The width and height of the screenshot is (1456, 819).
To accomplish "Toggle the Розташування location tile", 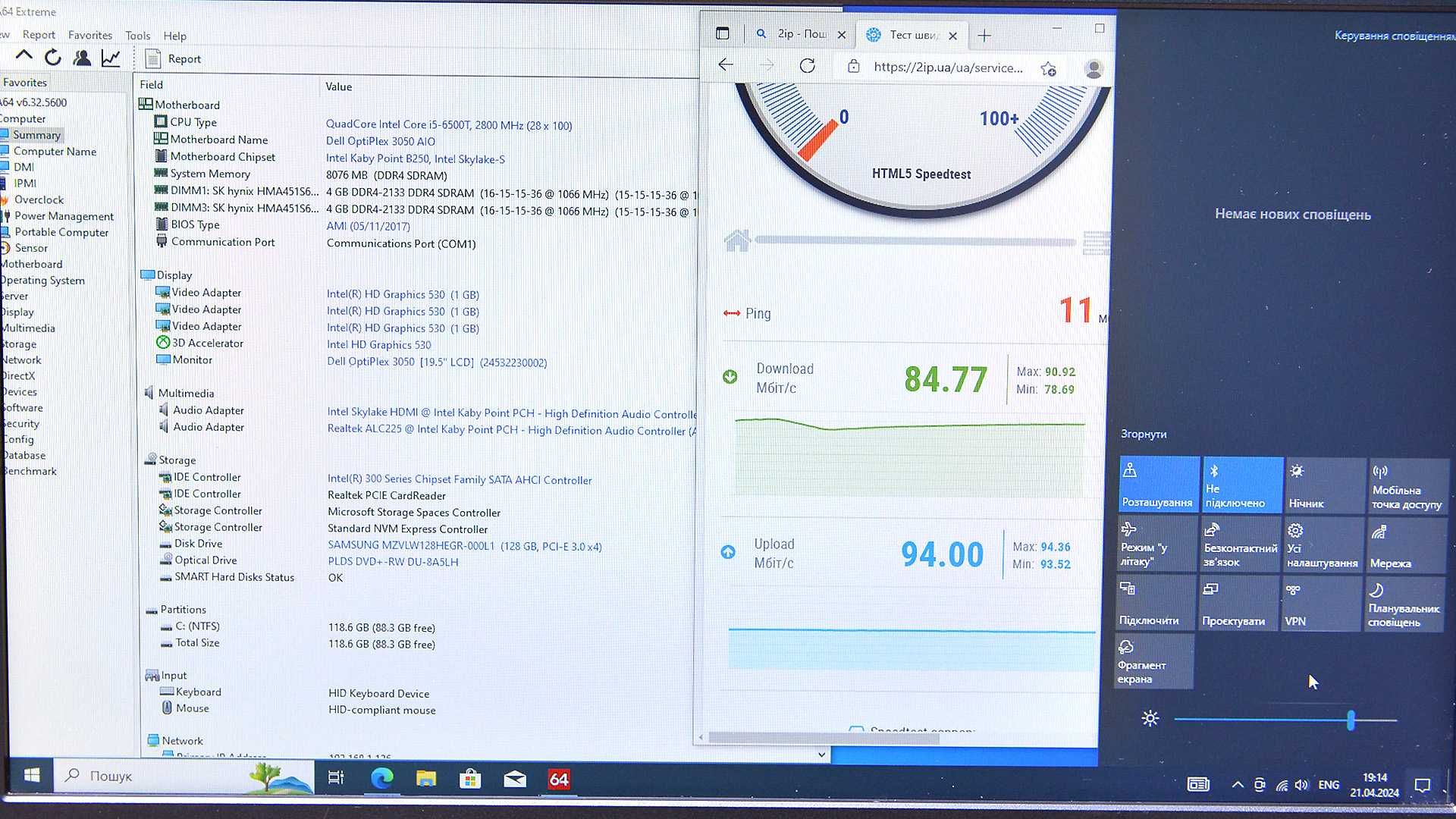I will 1159,485.
